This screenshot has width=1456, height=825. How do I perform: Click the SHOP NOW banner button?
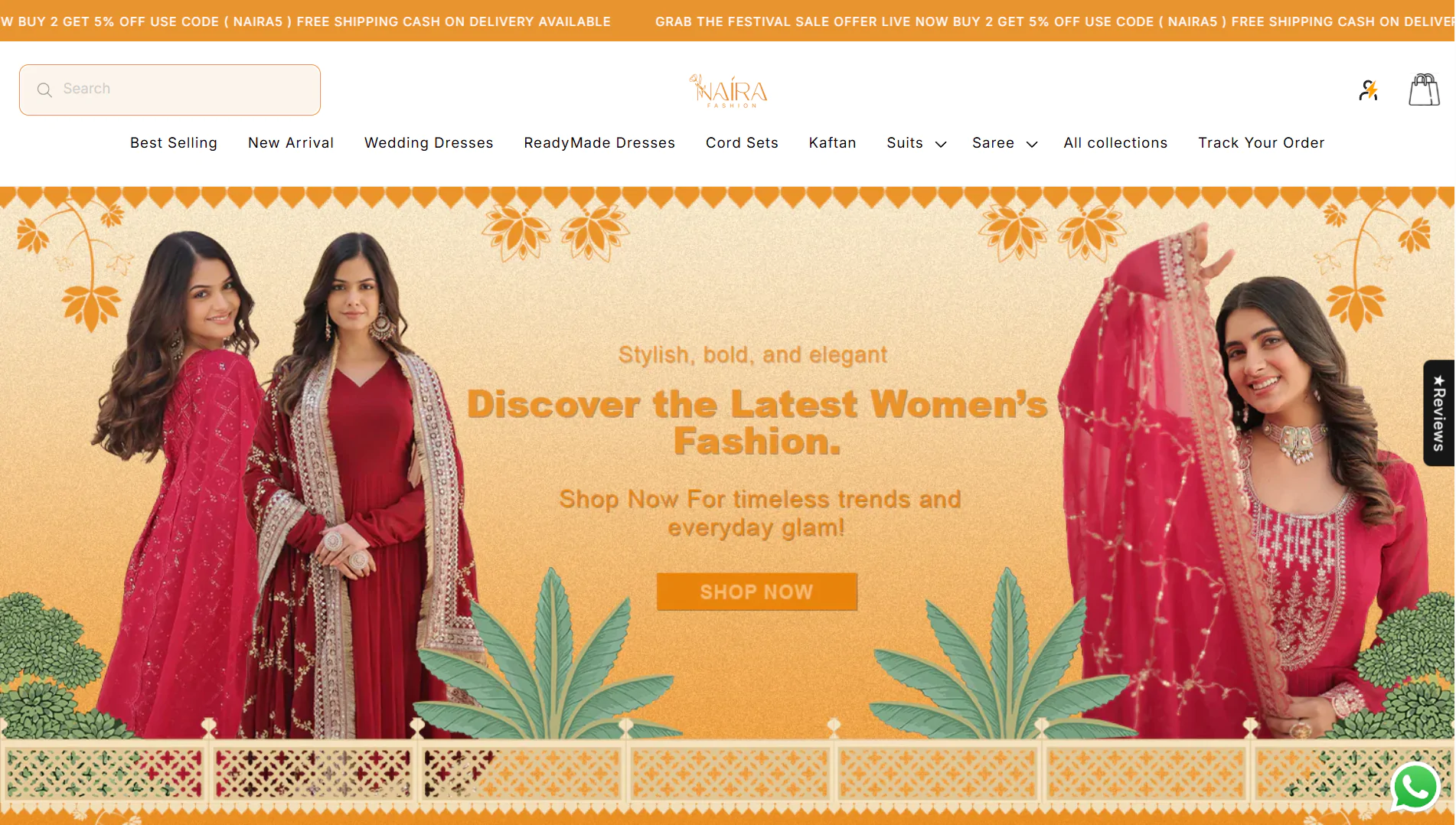[756, 592]
